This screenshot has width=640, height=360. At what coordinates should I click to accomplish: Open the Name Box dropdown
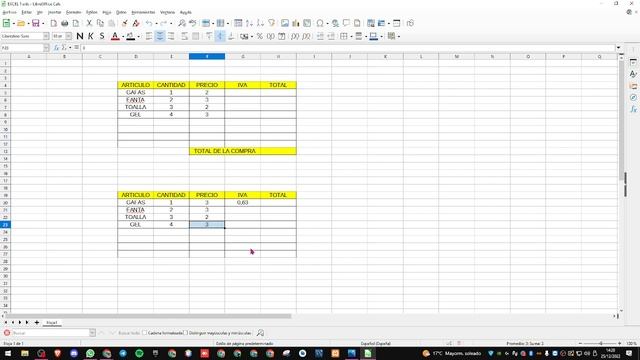[x=46, y=48]
